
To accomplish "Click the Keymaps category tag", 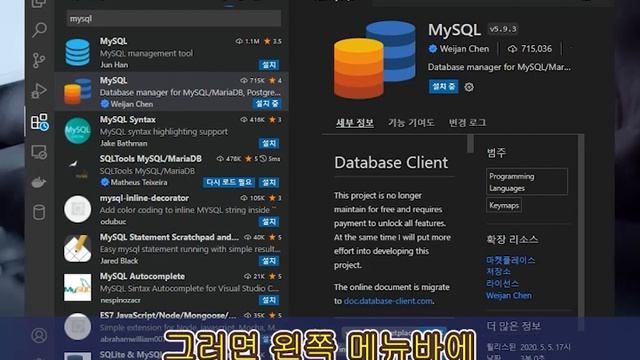I will click(504, 205).
